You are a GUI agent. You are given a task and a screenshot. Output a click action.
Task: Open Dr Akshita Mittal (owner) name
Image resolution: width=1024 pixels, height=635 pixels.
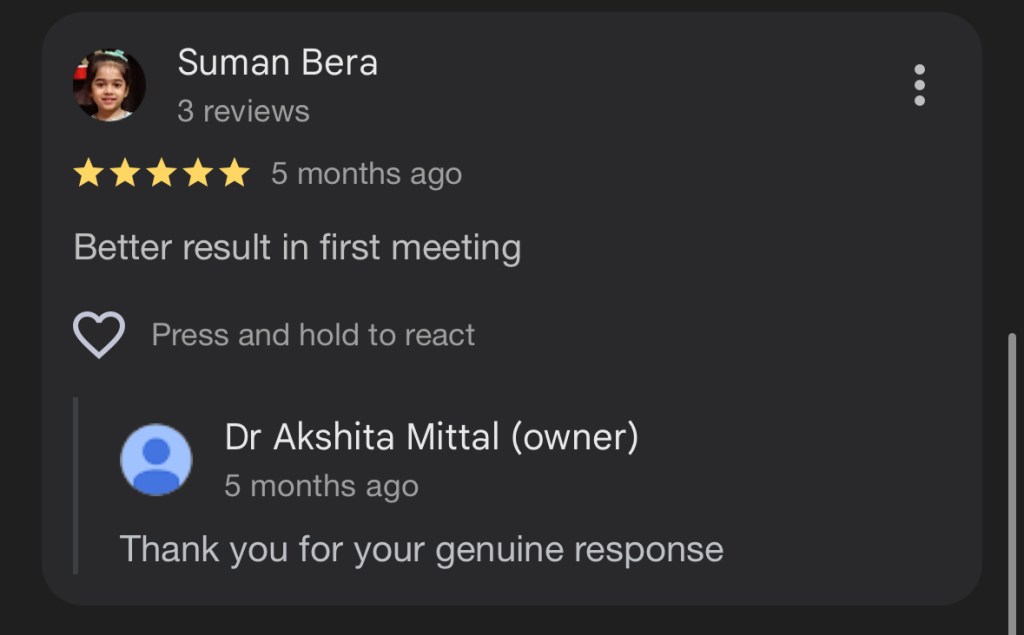(431, 436)
